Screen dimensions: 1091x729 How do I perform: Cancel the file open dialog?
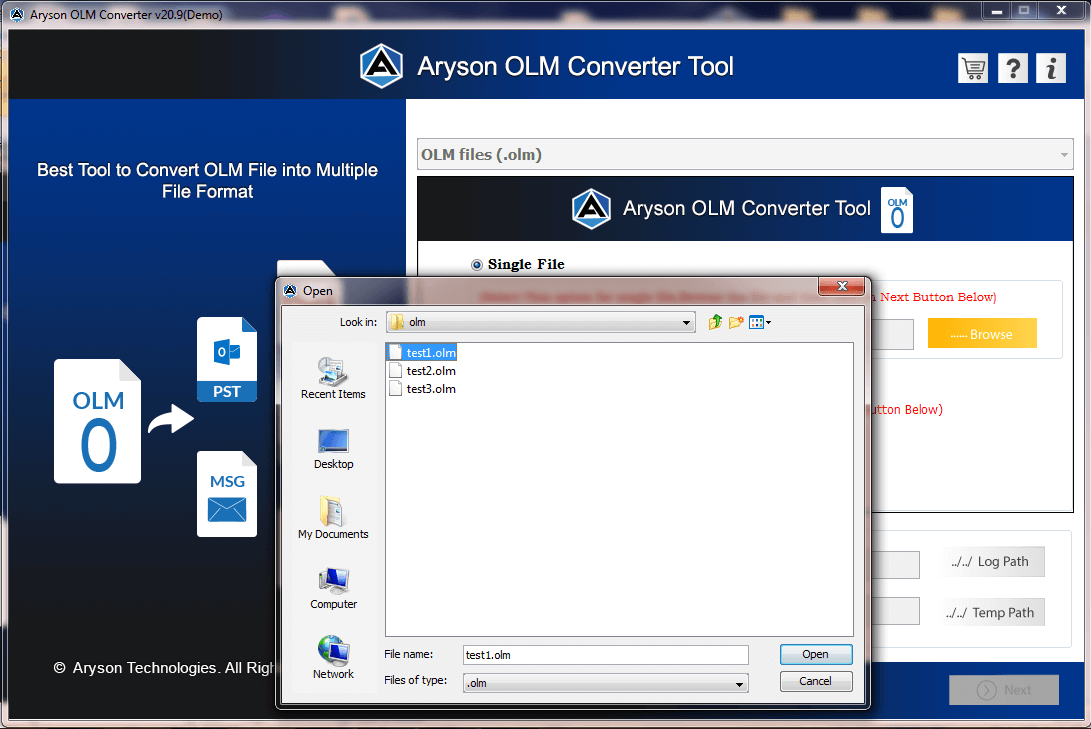816,681
